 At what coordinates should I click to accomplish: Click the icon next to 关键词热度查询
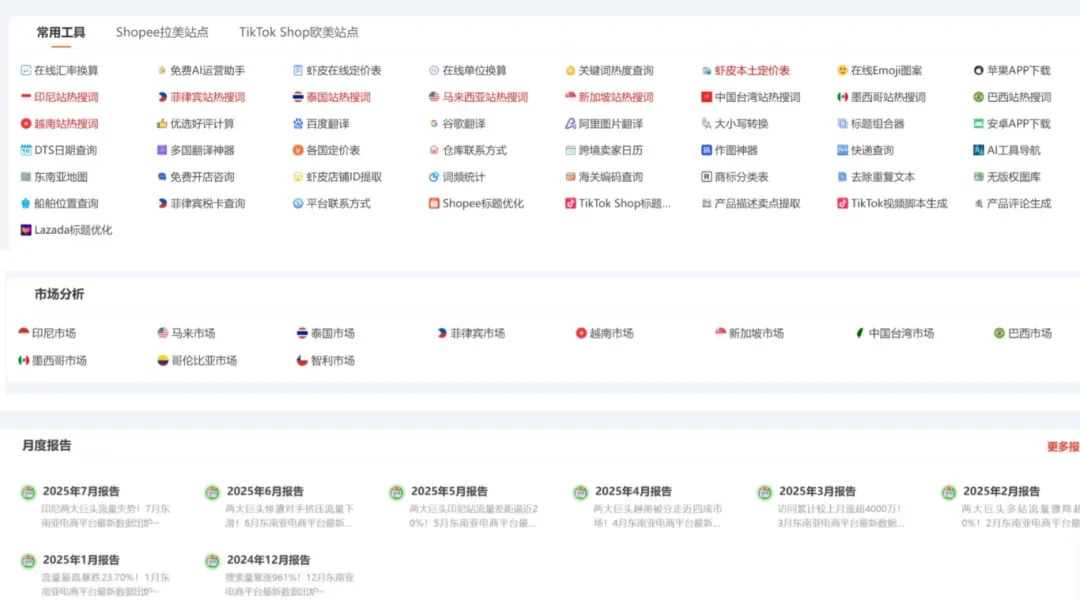coord(570,70)
